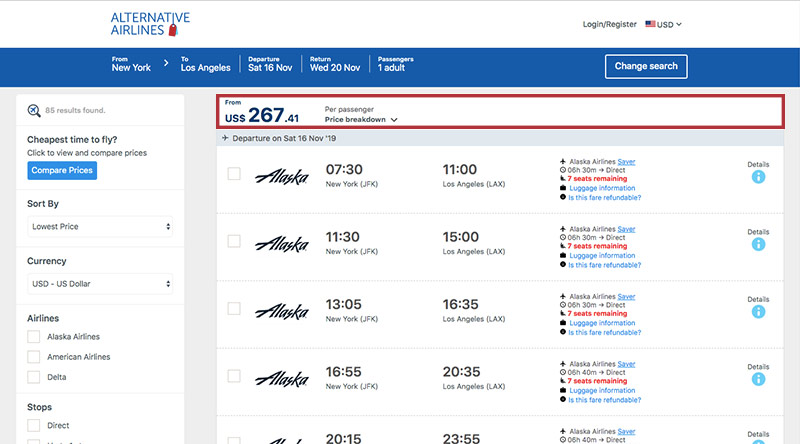Open the USD - US Dollar currency dropdown
Viewport: 800px width, 444px height.
[x=100, y=284]
